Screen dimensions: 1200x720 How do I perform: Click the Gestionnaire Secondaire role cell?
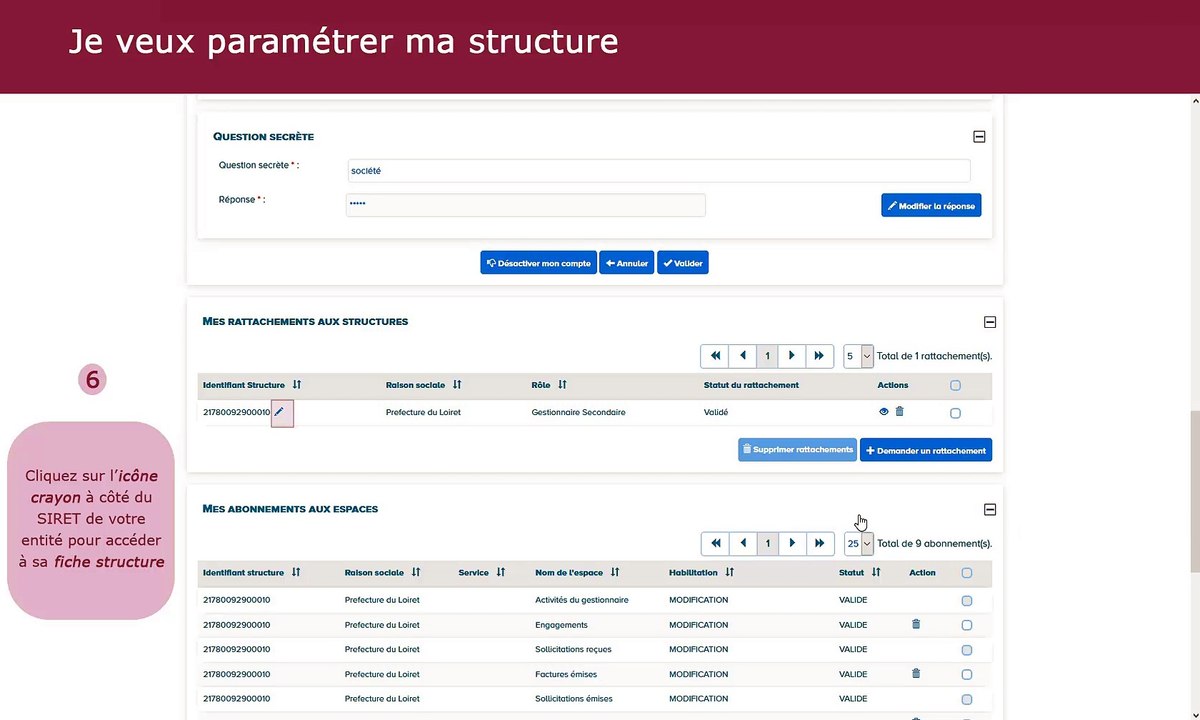(x=579, y=412)
